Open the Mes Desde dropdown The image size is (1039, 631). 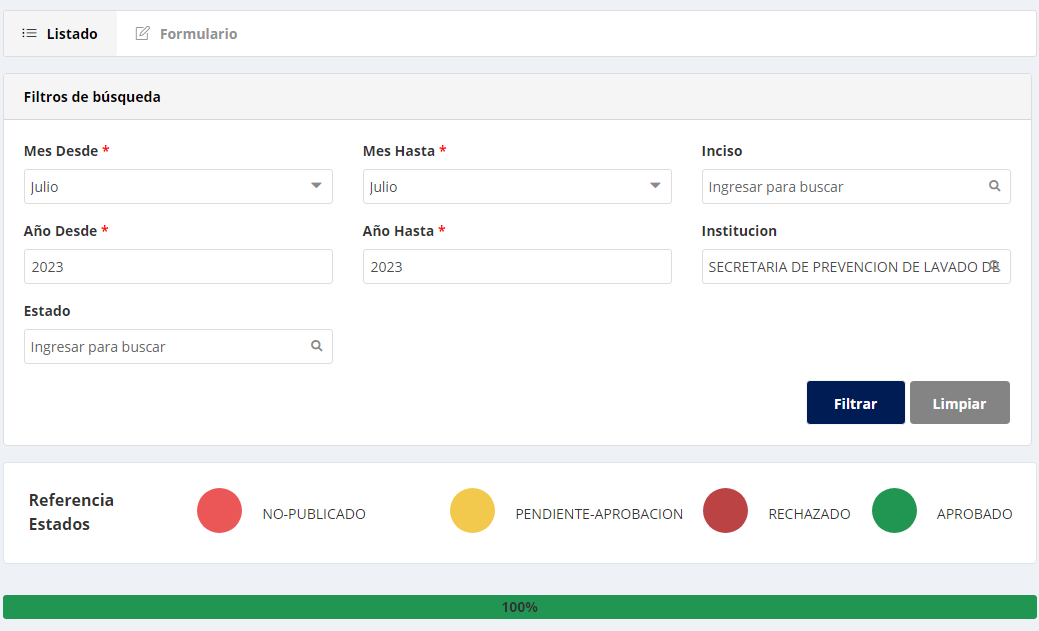(x=178, y=186)
